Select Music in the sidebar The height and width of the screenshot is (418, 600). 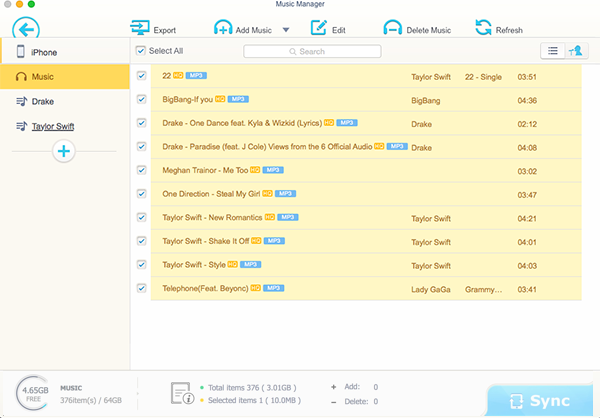(x=43, y=76)
